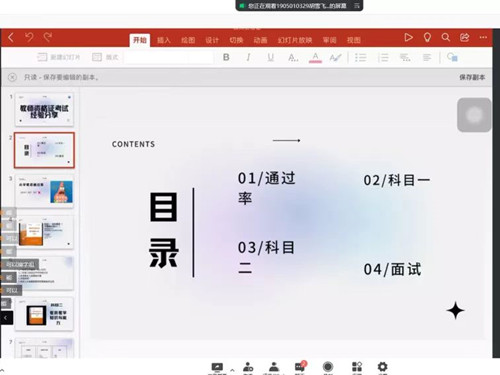Pick the red font color button

(315, 58)
